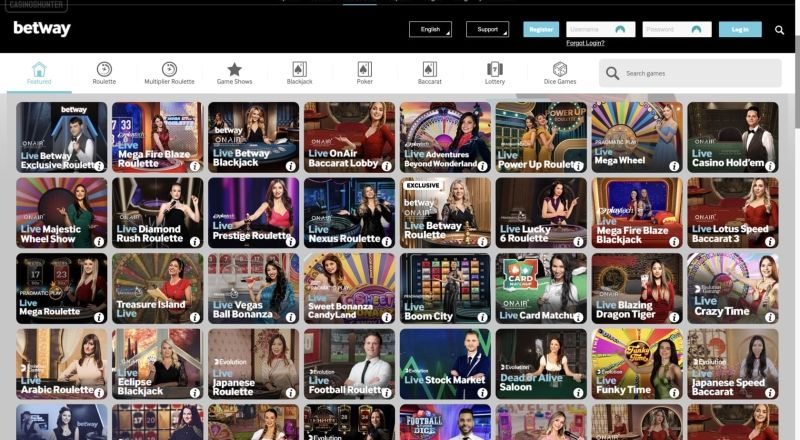Show info for Live Nexus Roulette
800x440 pixels.
pyautogui.click(x=387, y=241)
